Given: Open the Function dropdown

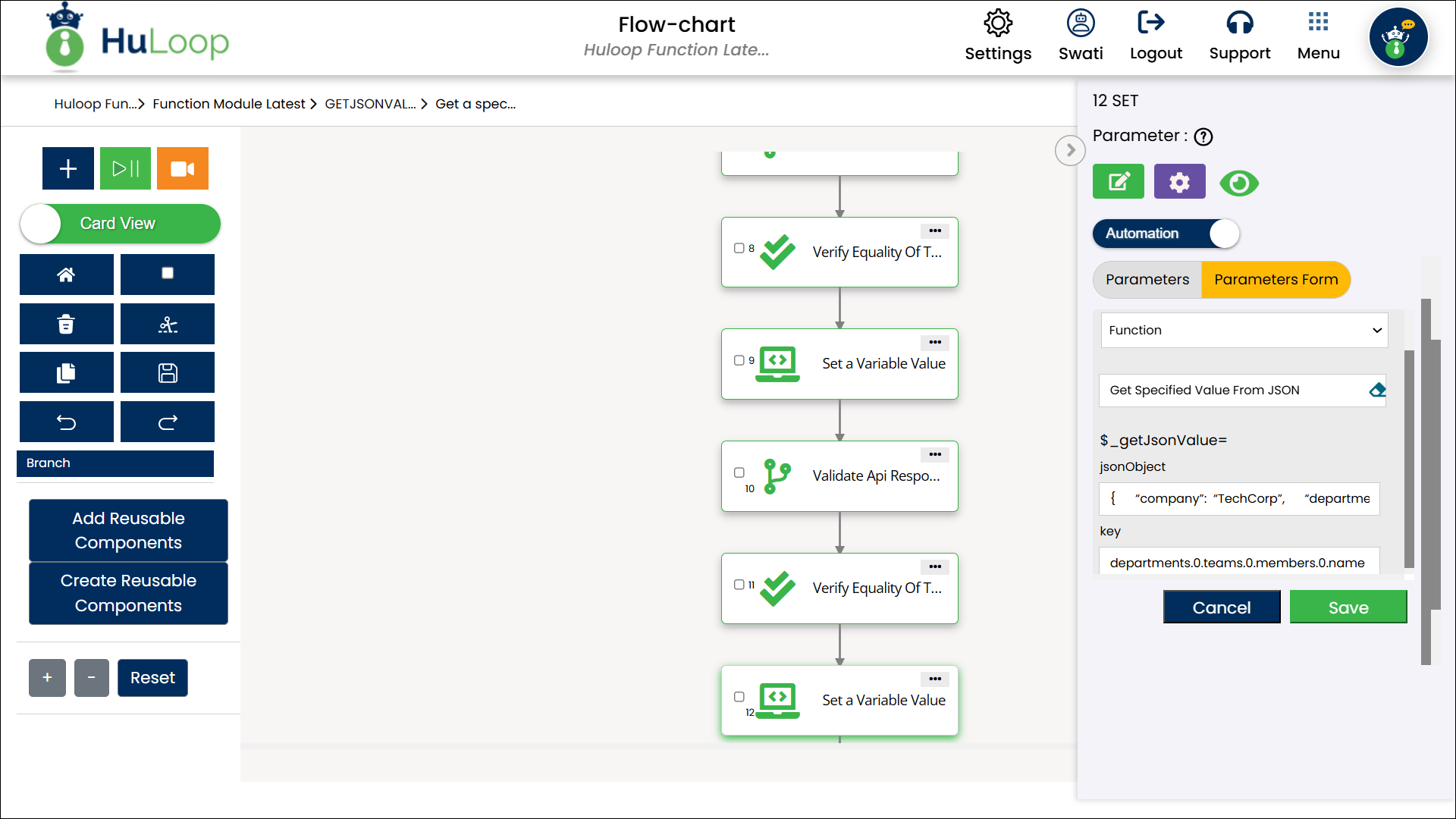Looking at the screenshot, I should pos(1244,331).
